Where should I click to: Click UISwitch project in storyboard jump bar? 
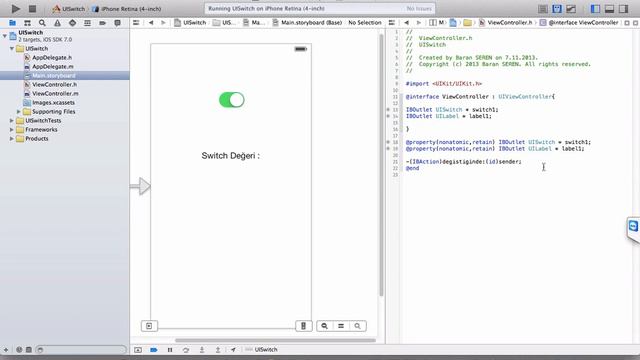[x=190, y=22]
